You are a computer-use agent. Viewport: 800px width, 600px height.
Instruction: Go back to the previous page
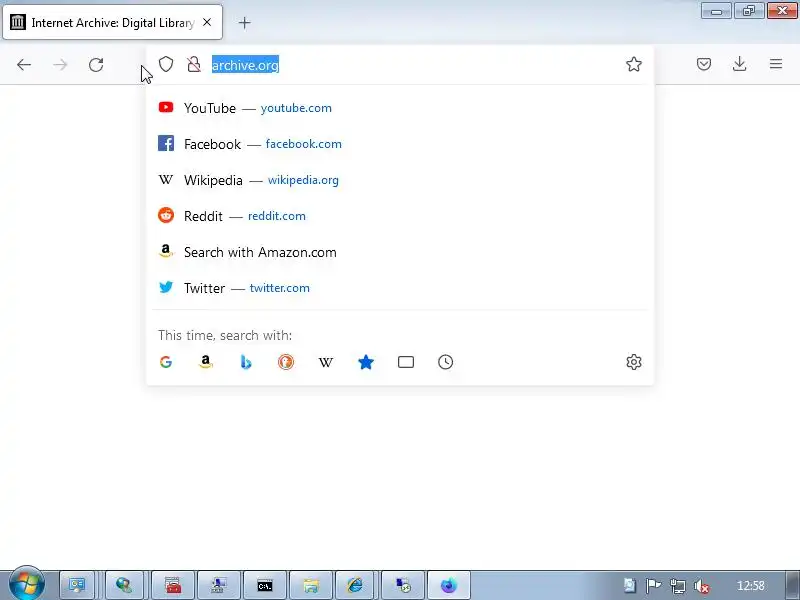click(23, 65)
